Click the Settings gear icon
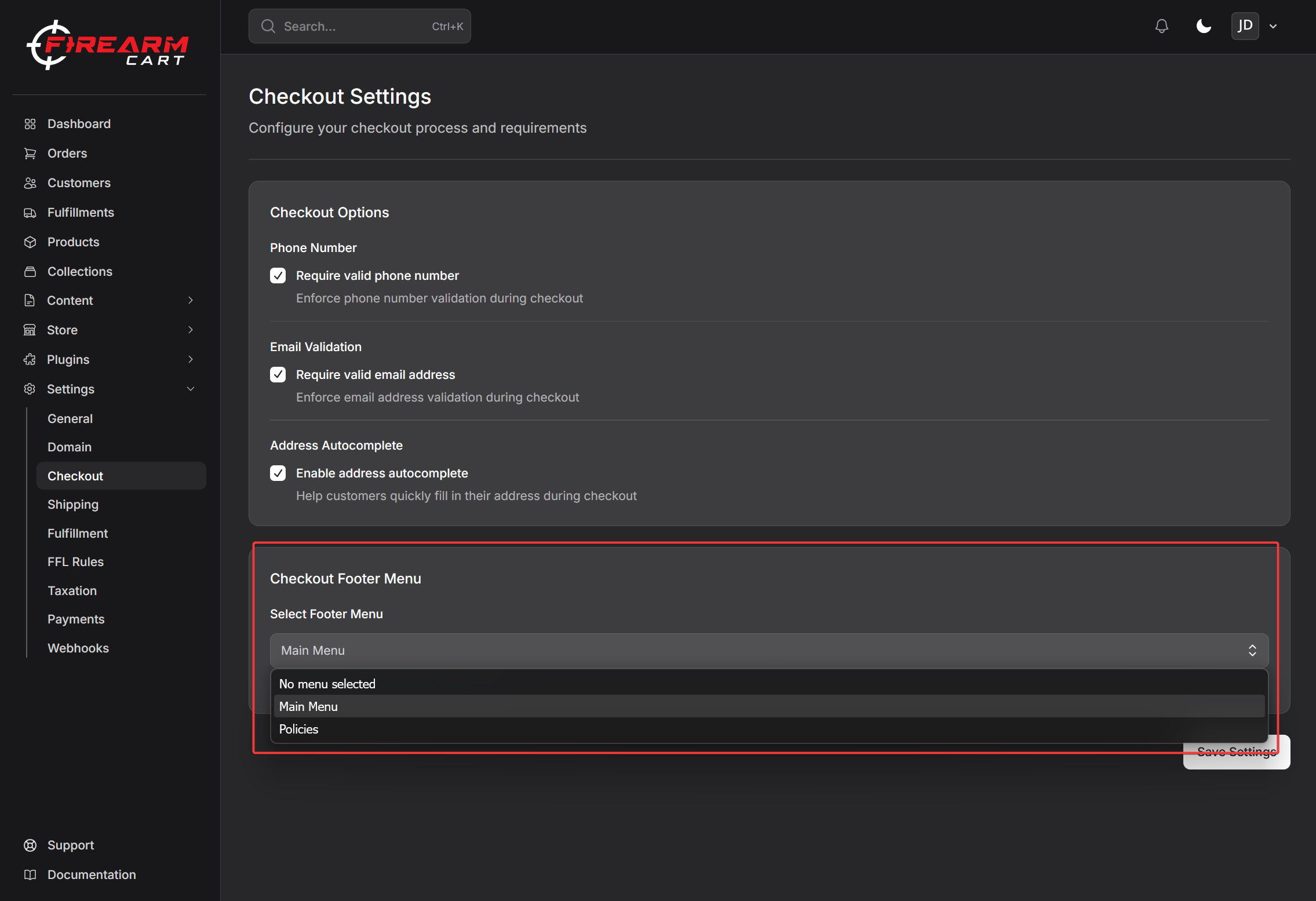 pyautogui.click(x=30, y=389)
